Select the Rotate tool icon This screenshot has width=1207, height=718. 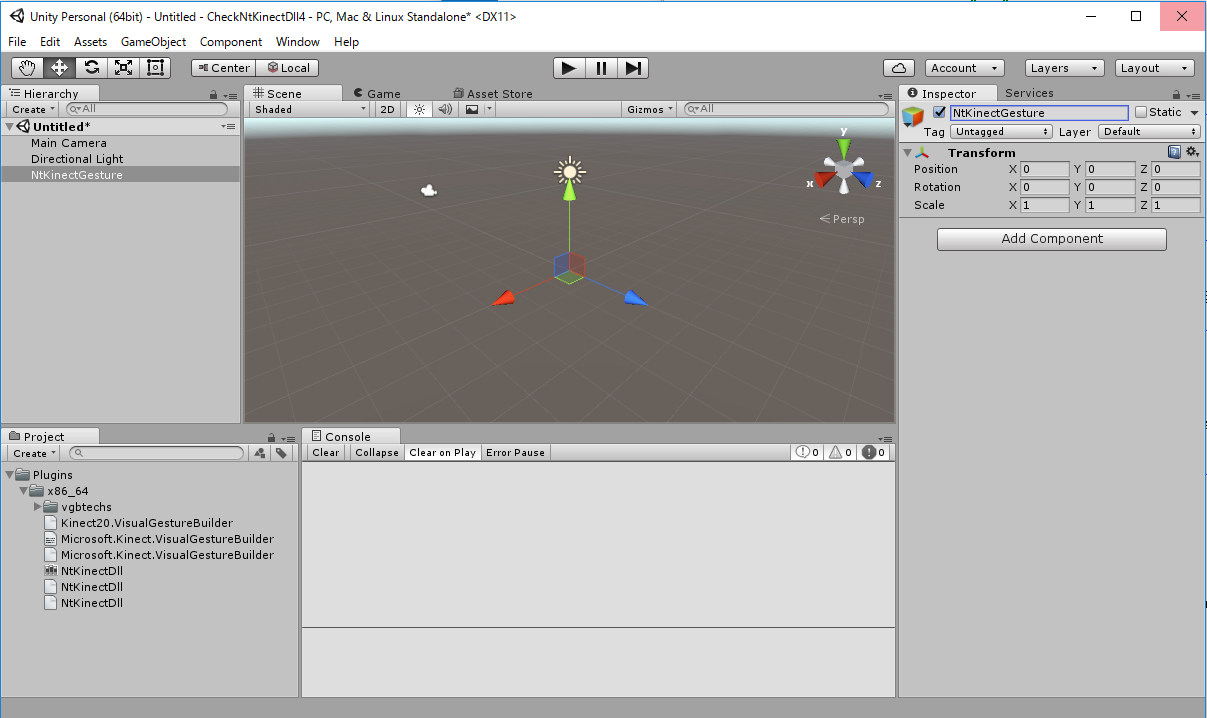[x=92, y=68]
